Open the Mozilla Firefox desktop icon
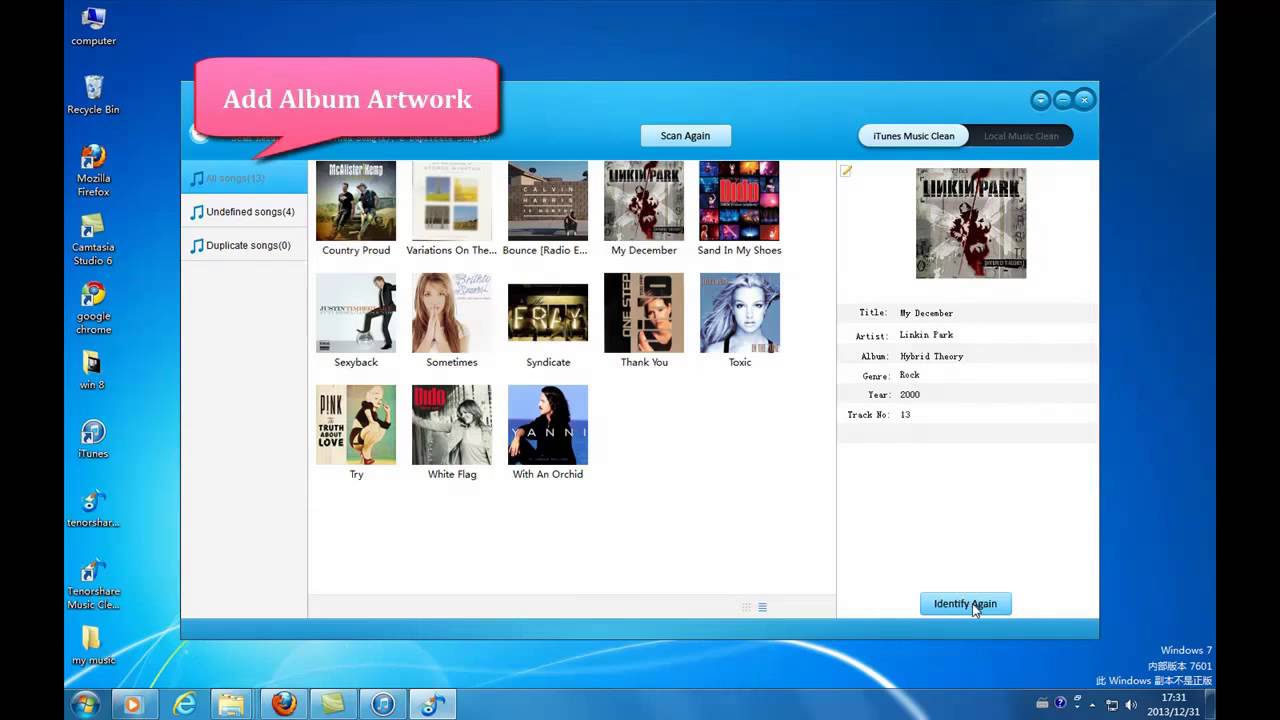This screenshot has width=1280, height=720. [x=93, y=170]
